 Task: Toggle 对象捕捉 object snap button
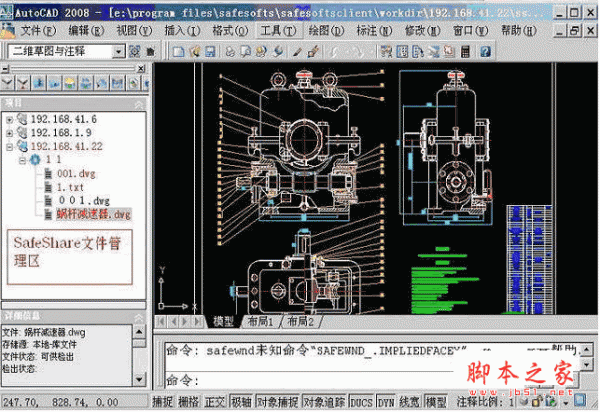click(277, 402)
